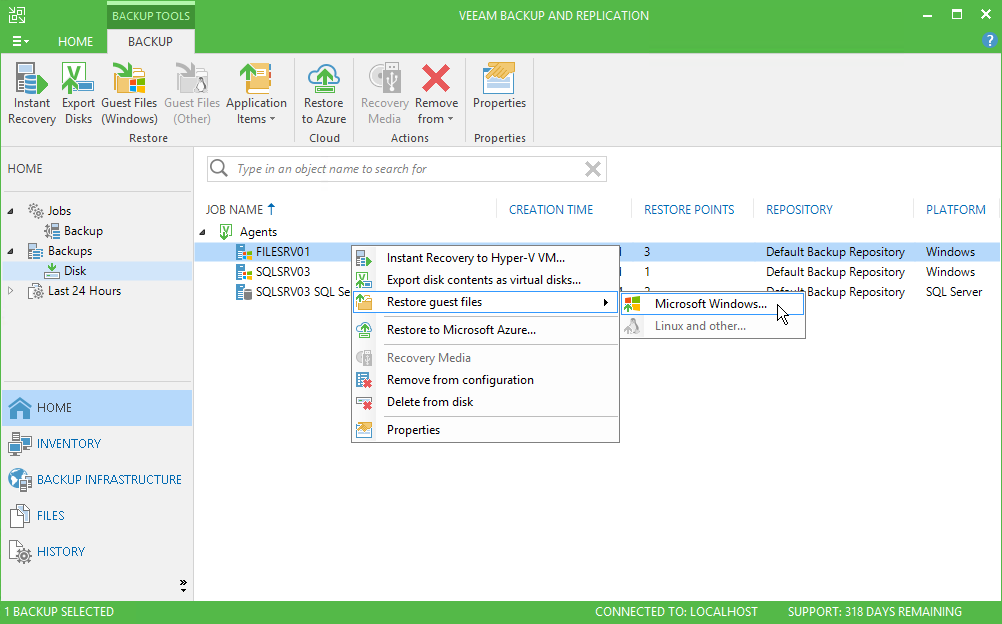Click the Connected To Localhost status
Image resolution: width=1002 pixels, height=624 pixels.
click(x=676, y=612)
